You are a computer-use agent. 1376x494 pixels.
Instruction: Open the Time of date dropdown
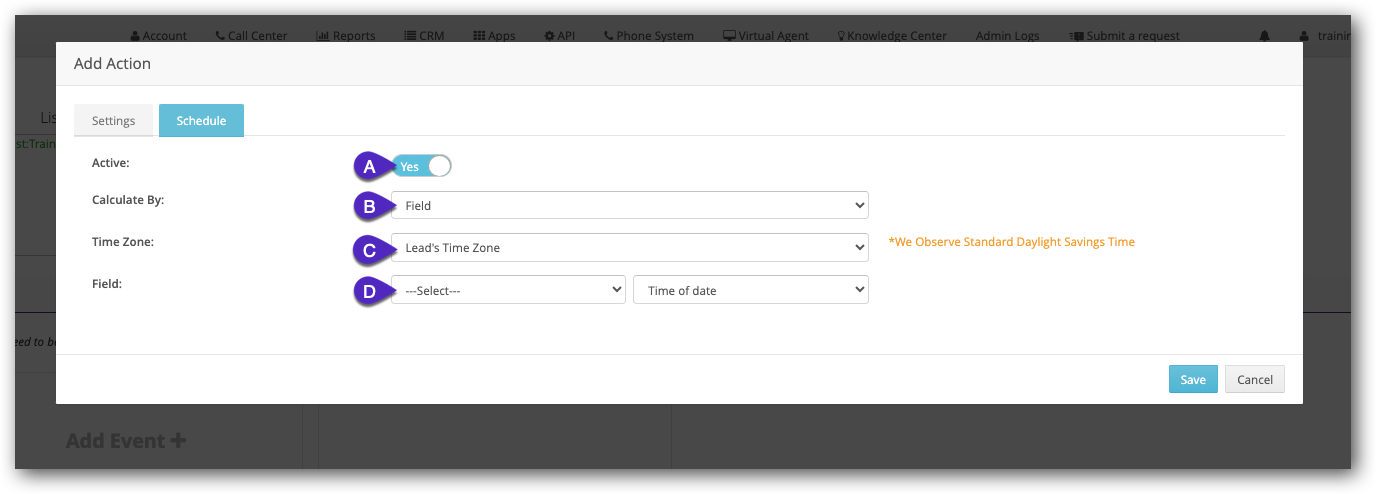751,290
